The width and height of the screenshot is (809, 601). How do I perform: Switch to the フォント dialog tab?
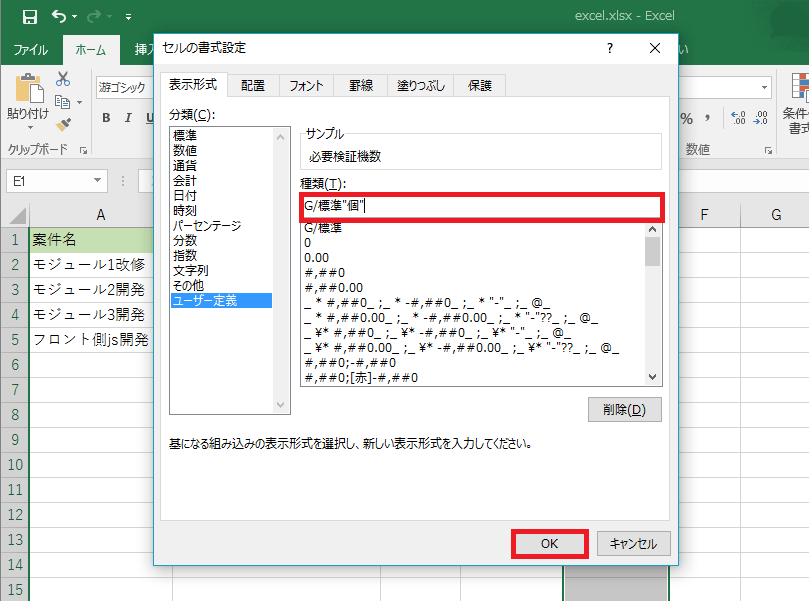pos(306,86)
